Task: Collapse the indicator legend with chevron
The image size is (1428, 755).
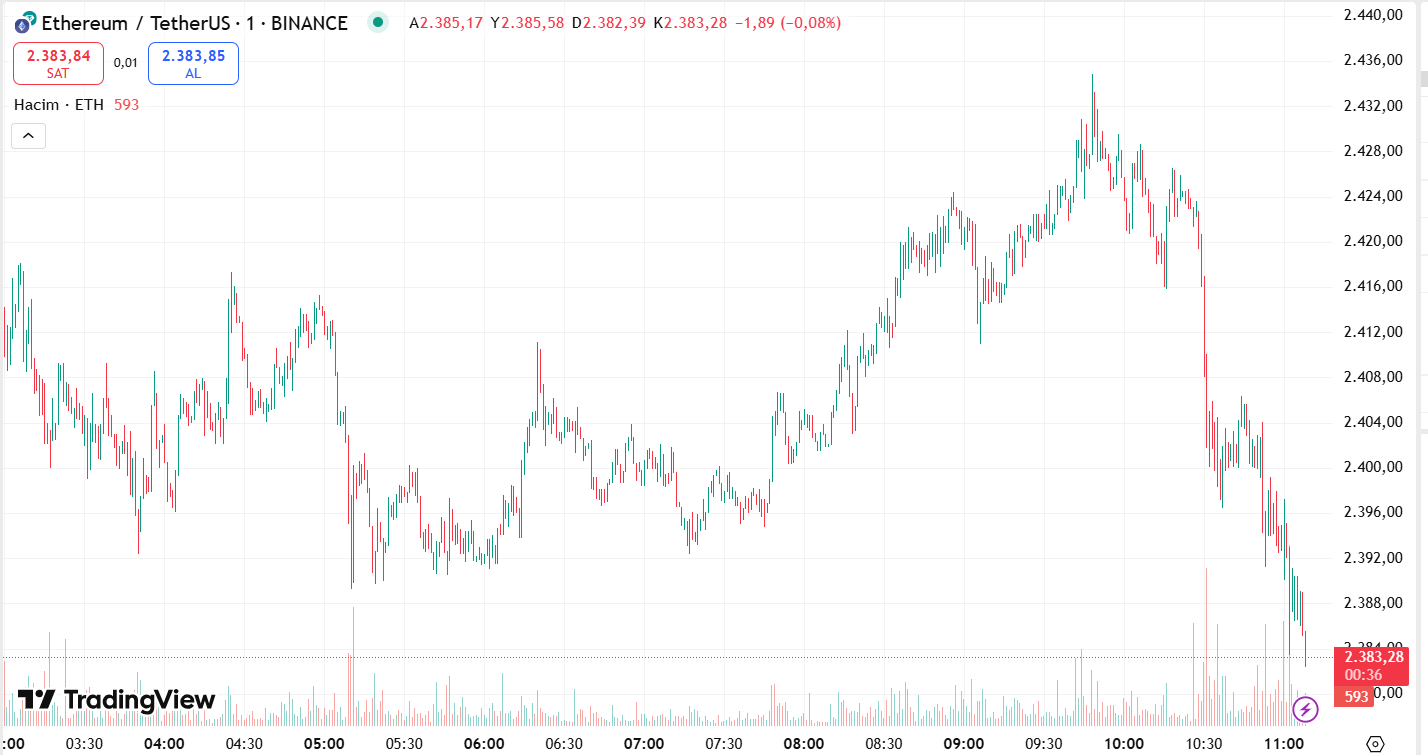Action: [28, 135]
